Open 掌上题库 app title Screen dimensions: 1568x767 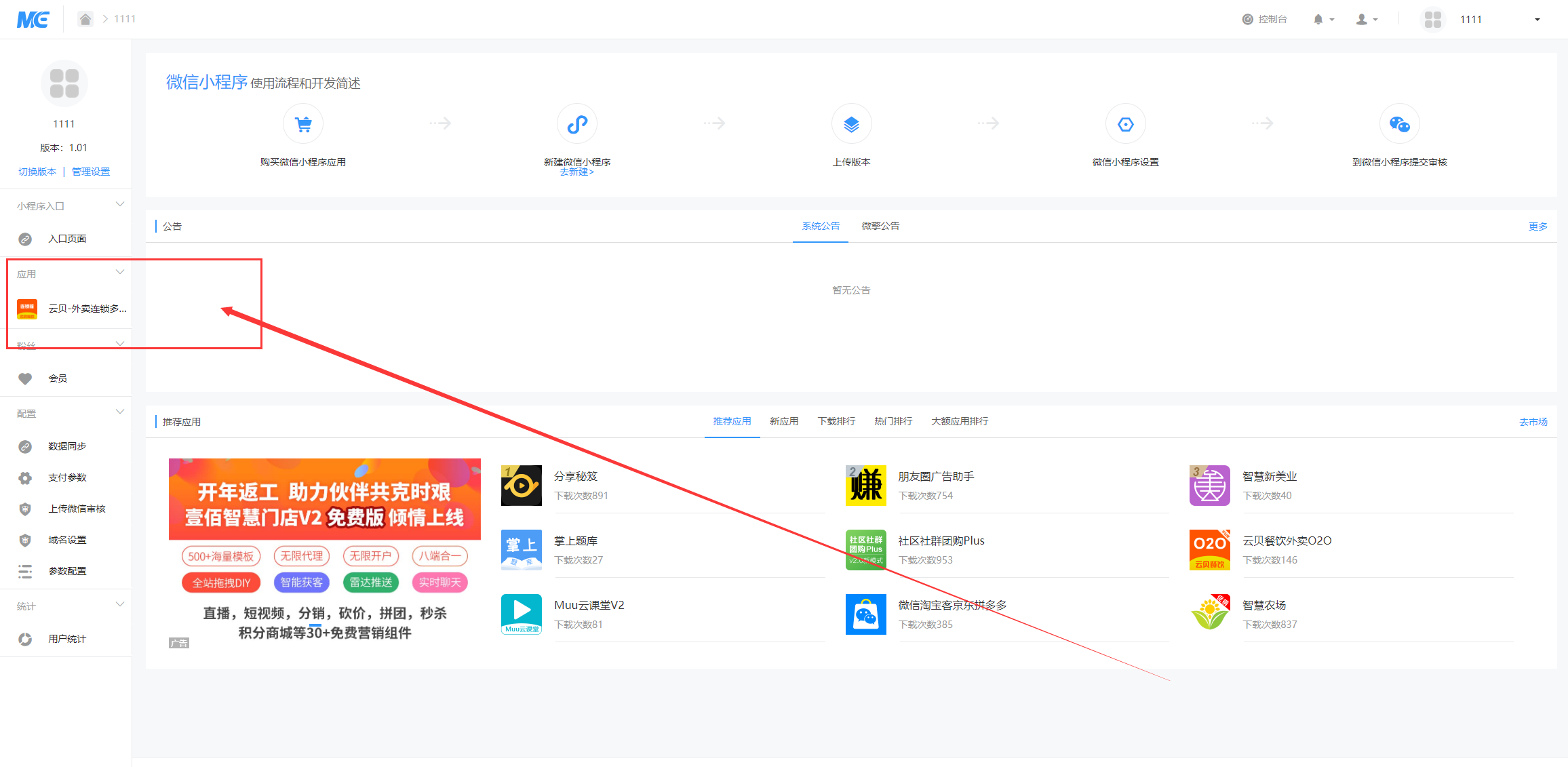tap(576, 541)
